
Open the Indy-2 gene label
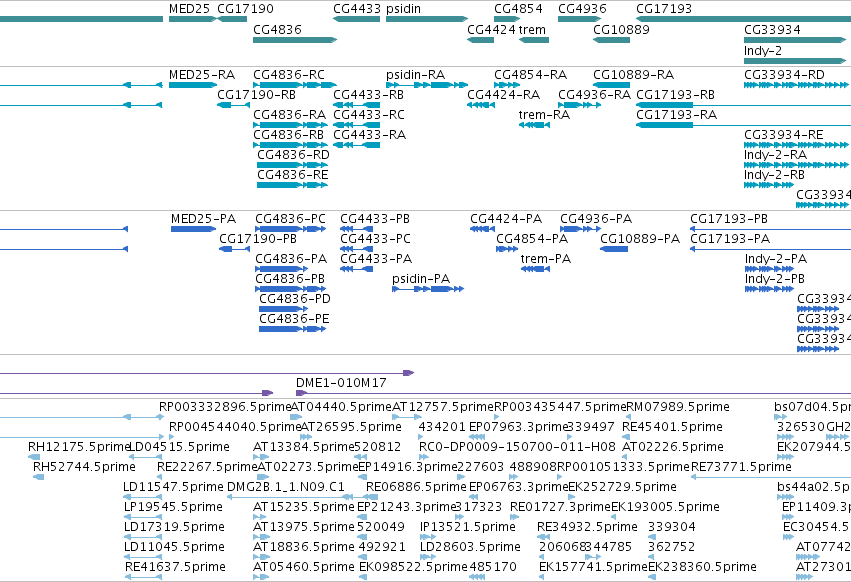coord(763,51)
